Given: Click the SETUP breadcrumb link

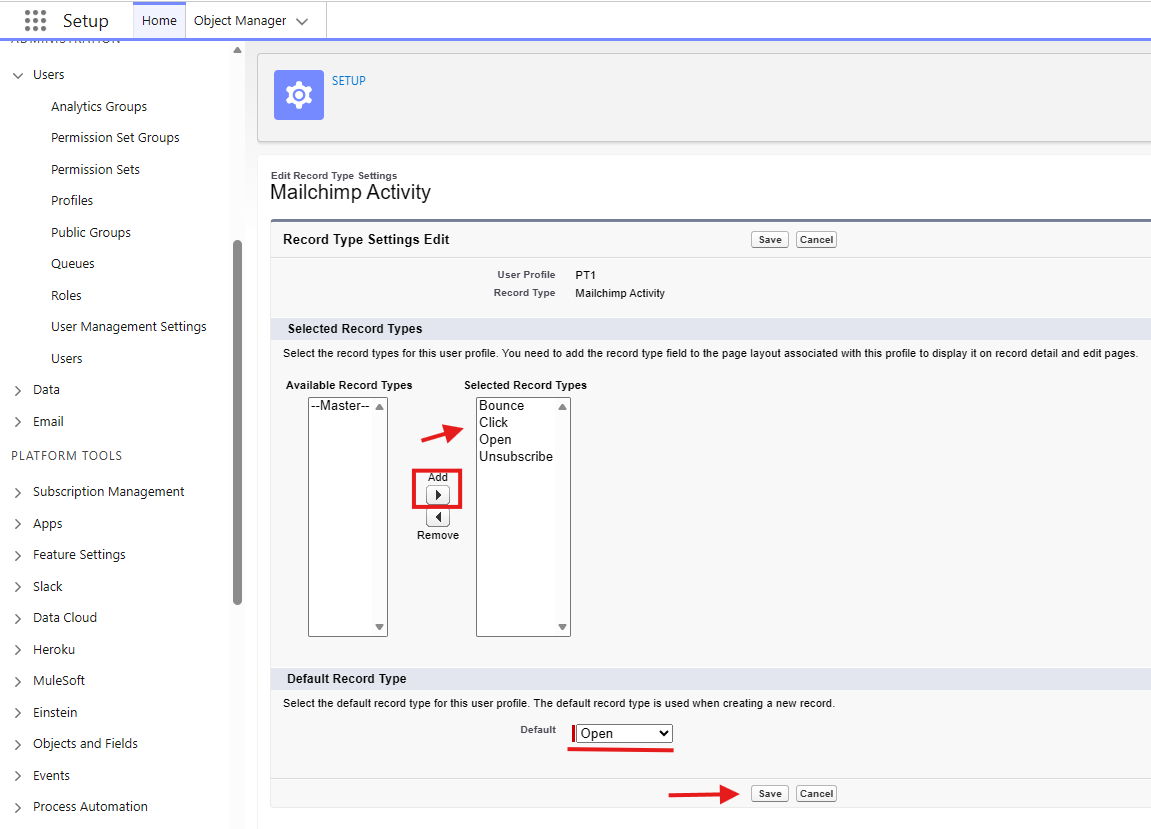Looking at the screenshot, I should 349,81.
